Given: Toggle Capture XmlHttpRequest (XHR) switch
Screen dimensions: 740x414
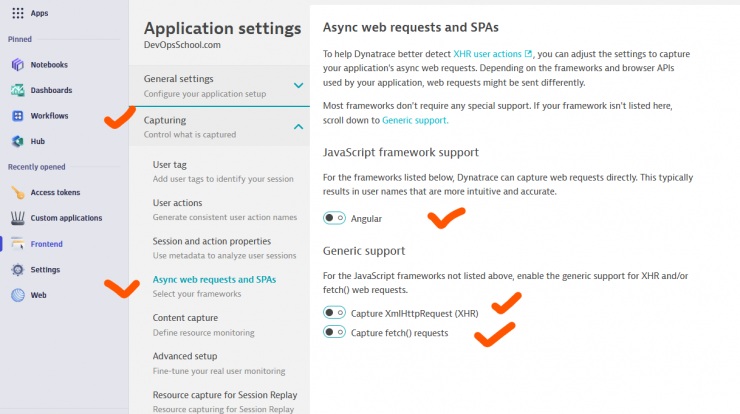Looking at the screenshot, I should click(334, 313).
